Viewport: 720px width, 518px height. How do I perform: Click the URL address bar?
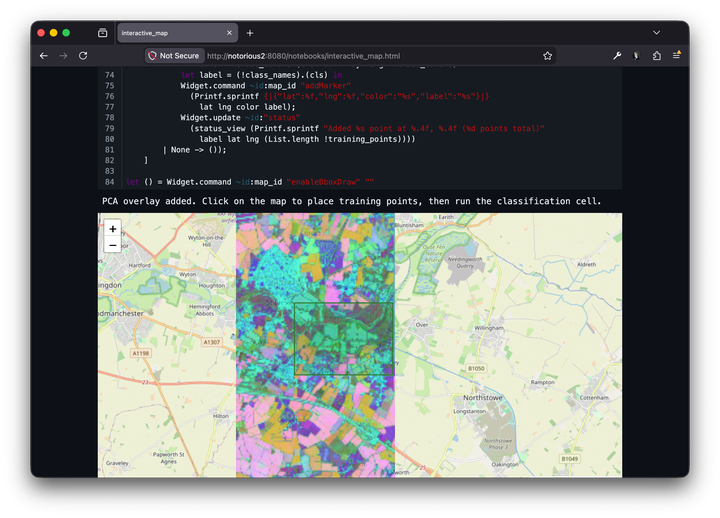pos(370,56)
